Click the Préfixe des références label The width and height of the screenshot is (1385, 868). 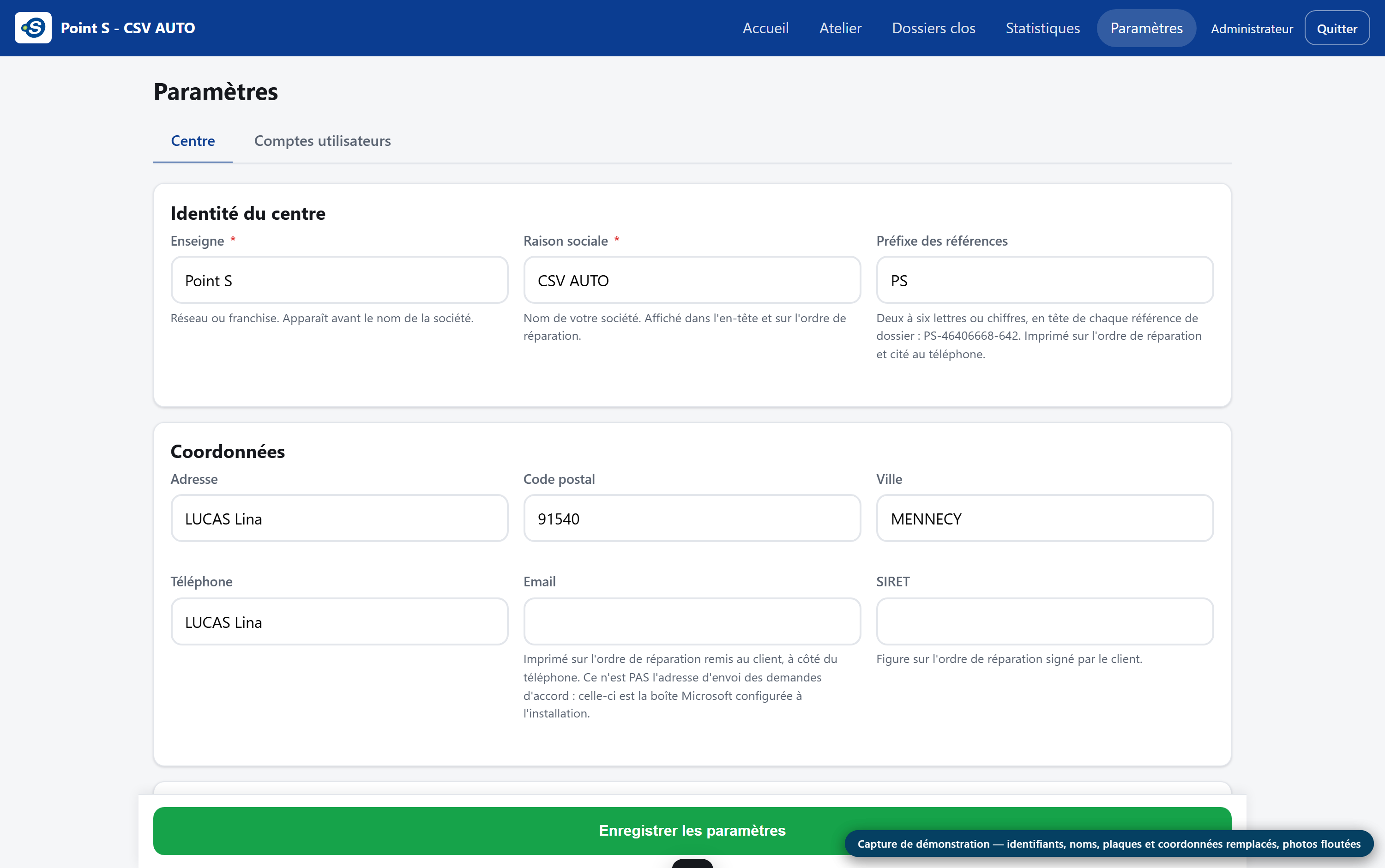[x=942, y=241]
